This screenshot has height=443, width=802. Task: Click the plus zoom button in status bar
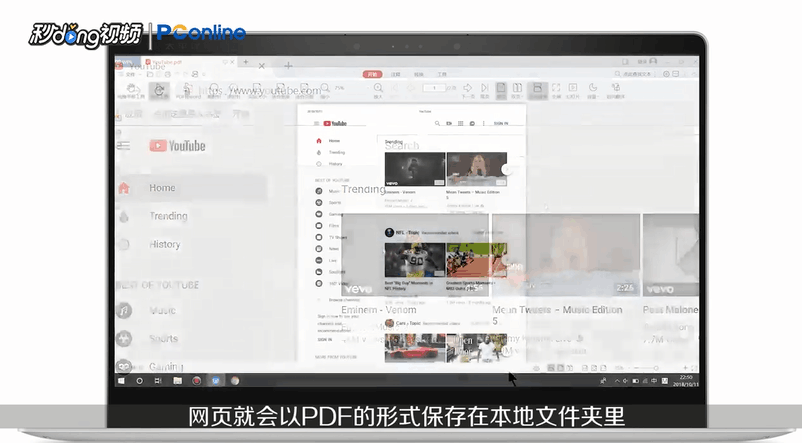pyautogui.click(x=685, y=368)
